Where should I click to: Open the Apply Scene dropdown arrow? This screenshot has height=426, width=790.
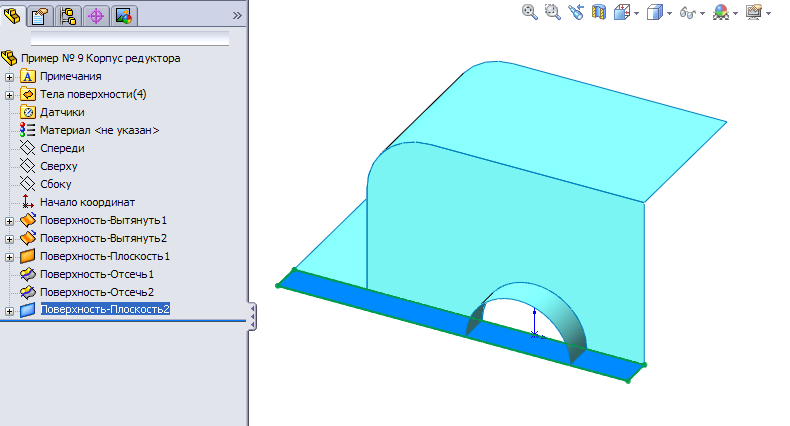click(768, 14)
